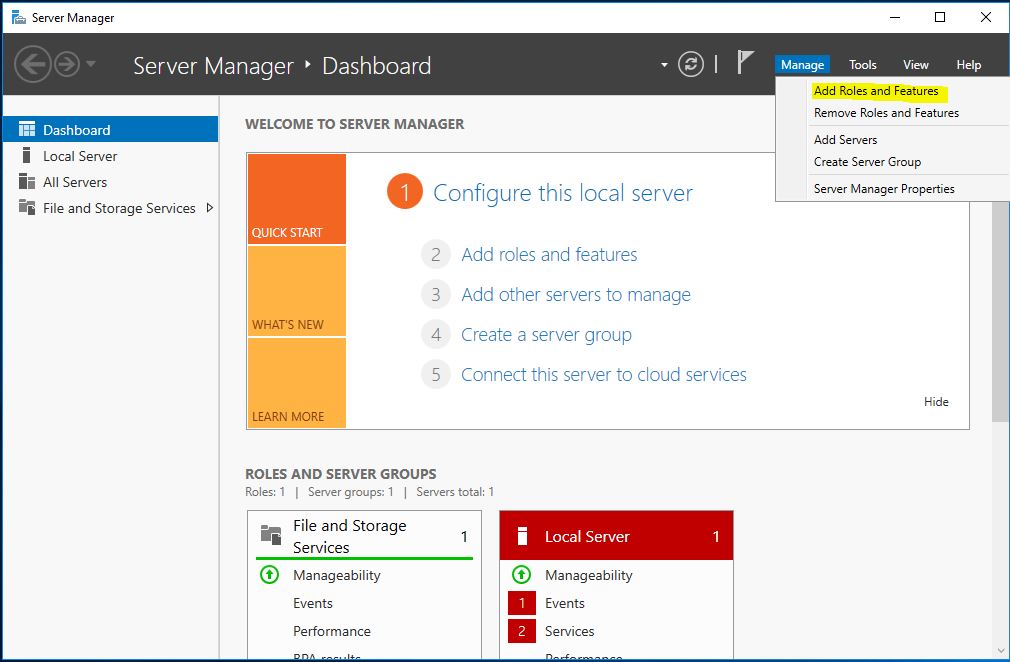Click the Learn More tile
The width and height of the screenshot is (1010, 662).
pos(297,383)
